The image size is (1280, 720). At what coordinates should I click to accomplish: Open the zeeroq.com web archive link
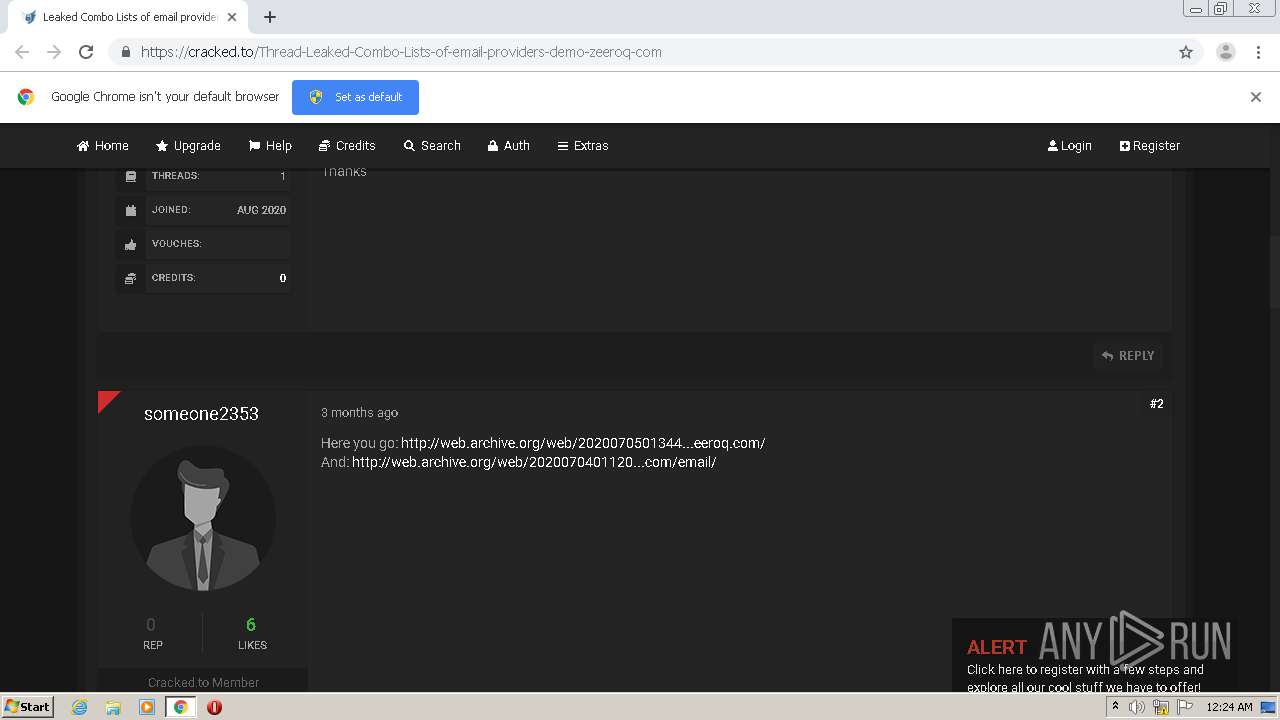point(583,443)
